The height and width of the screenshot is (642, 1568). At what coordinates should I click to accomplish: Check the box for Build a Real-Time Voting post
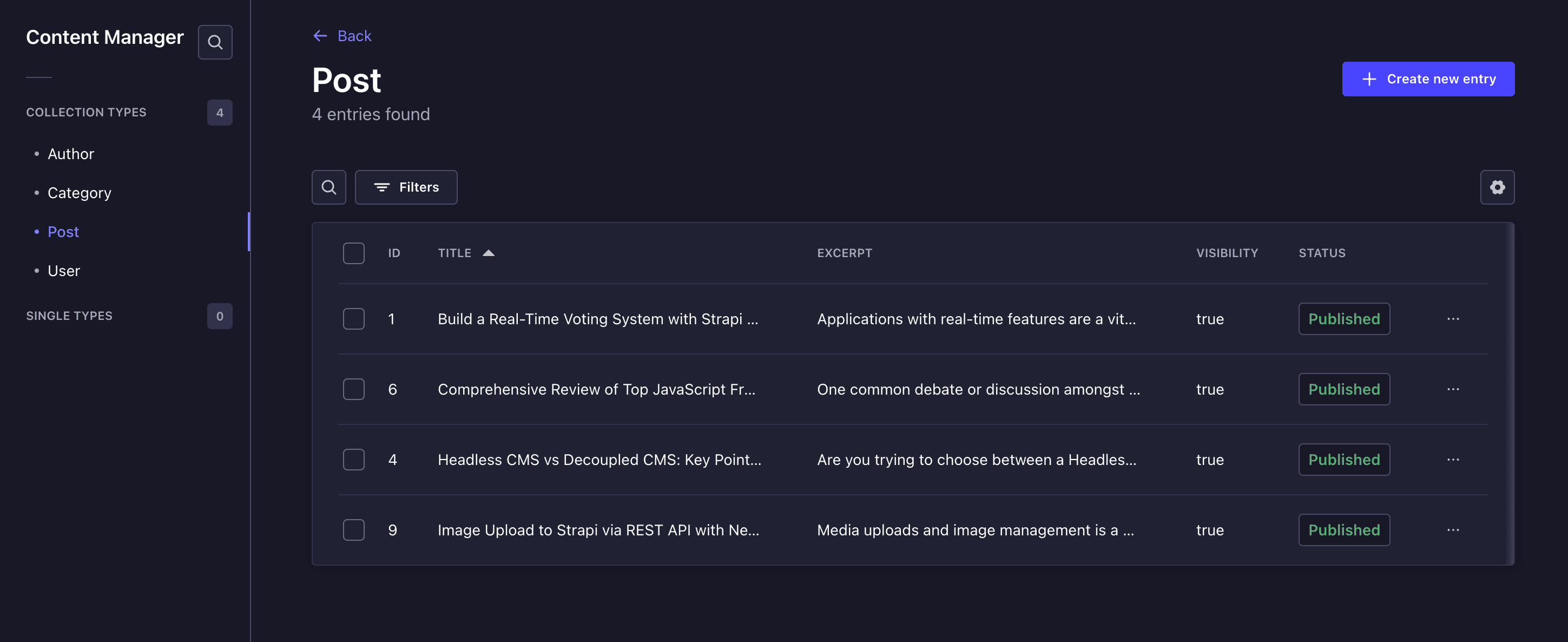(x=354, y=318)
